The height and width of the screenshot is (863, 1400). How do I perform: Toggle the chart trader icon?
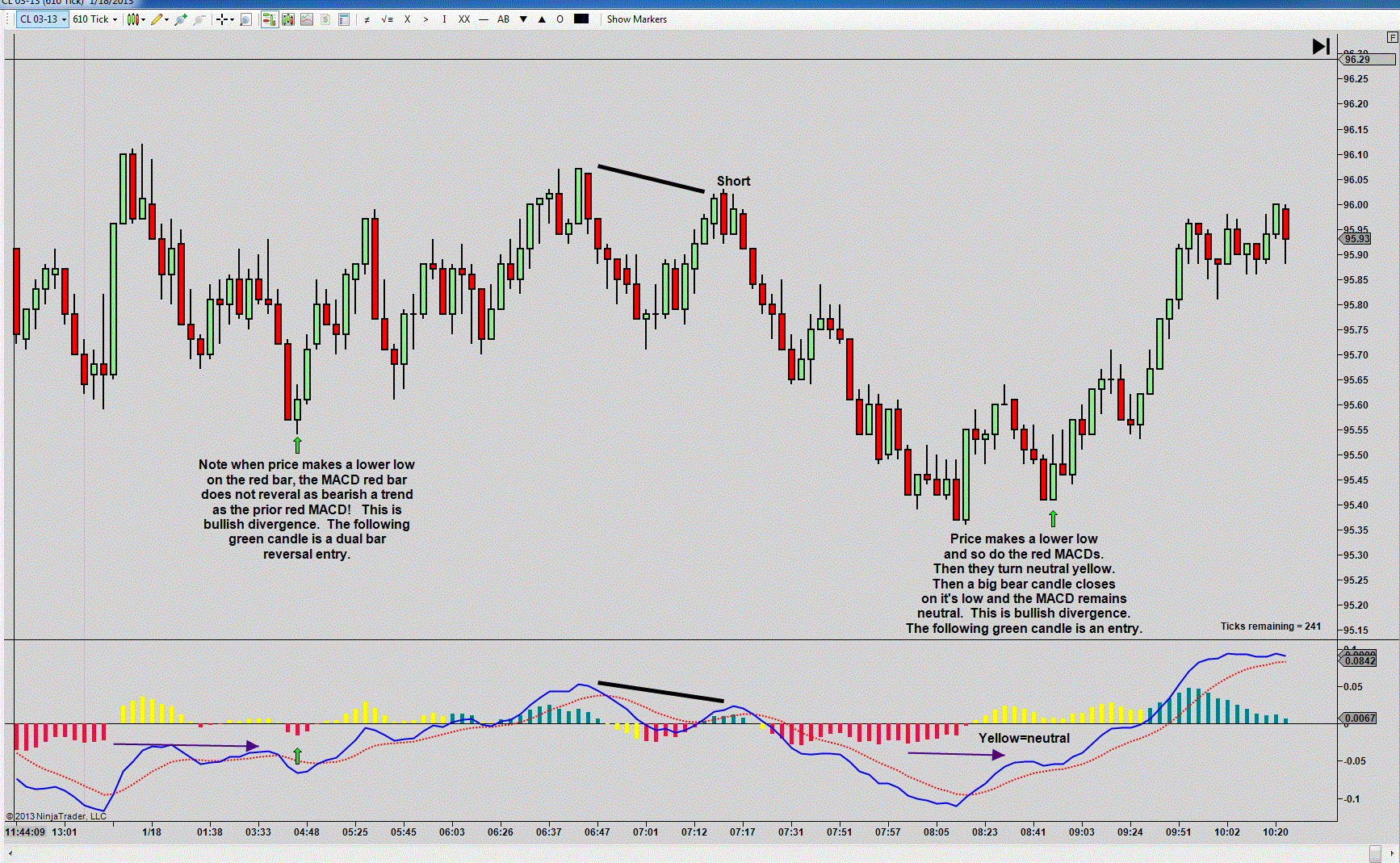[269, 19]
